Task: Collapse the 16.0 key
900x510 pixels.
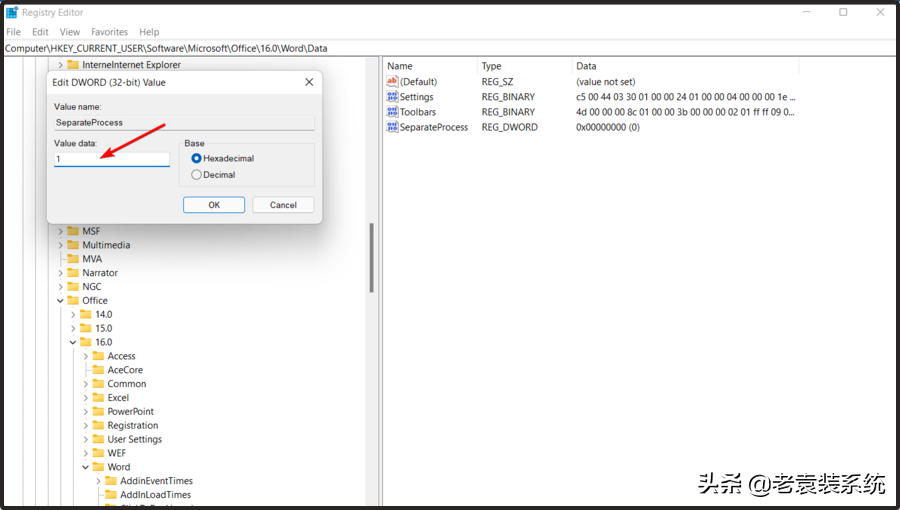Action: point(73,342)
